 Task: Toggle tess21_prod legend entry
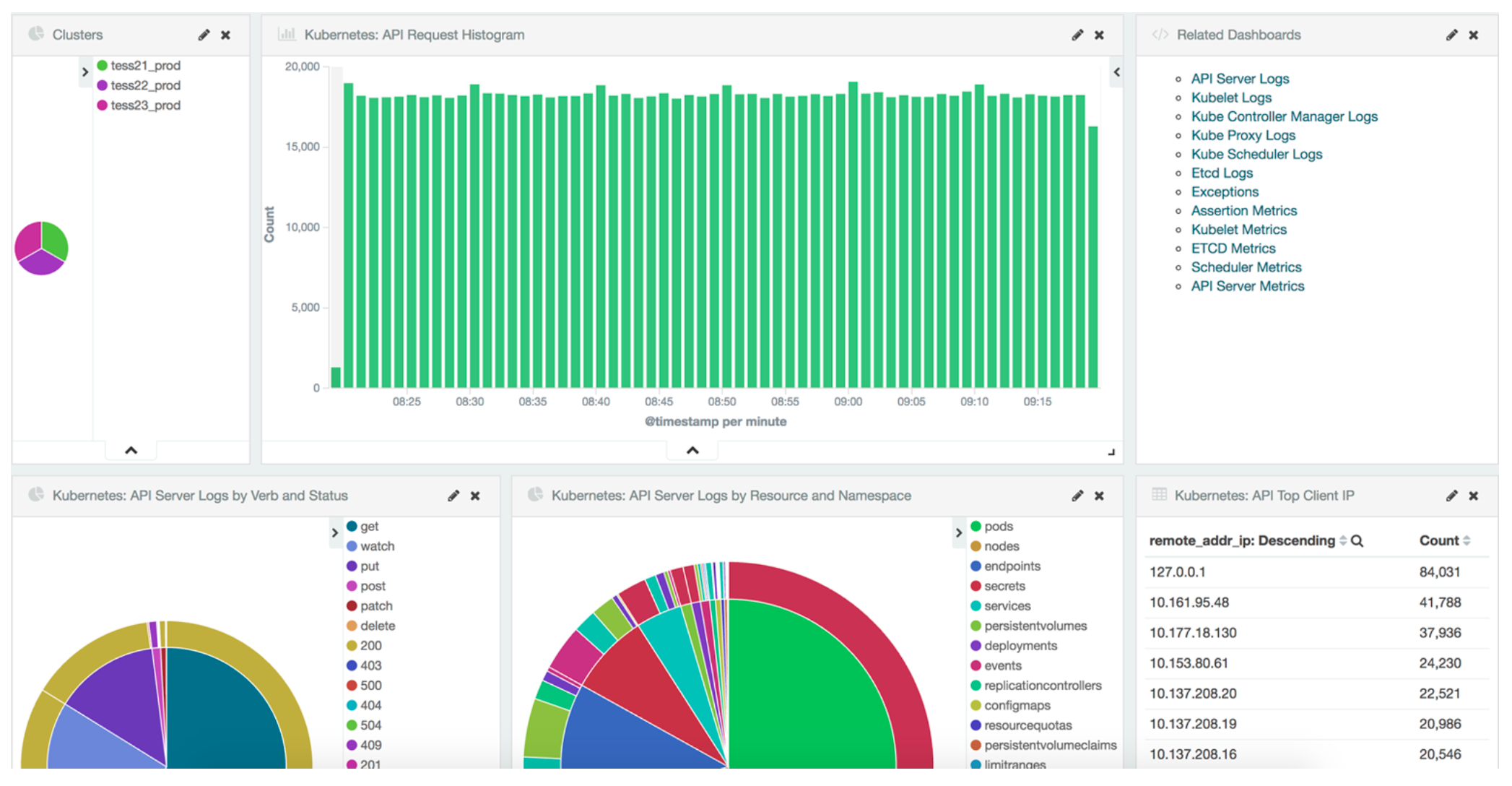pos(144,66)
